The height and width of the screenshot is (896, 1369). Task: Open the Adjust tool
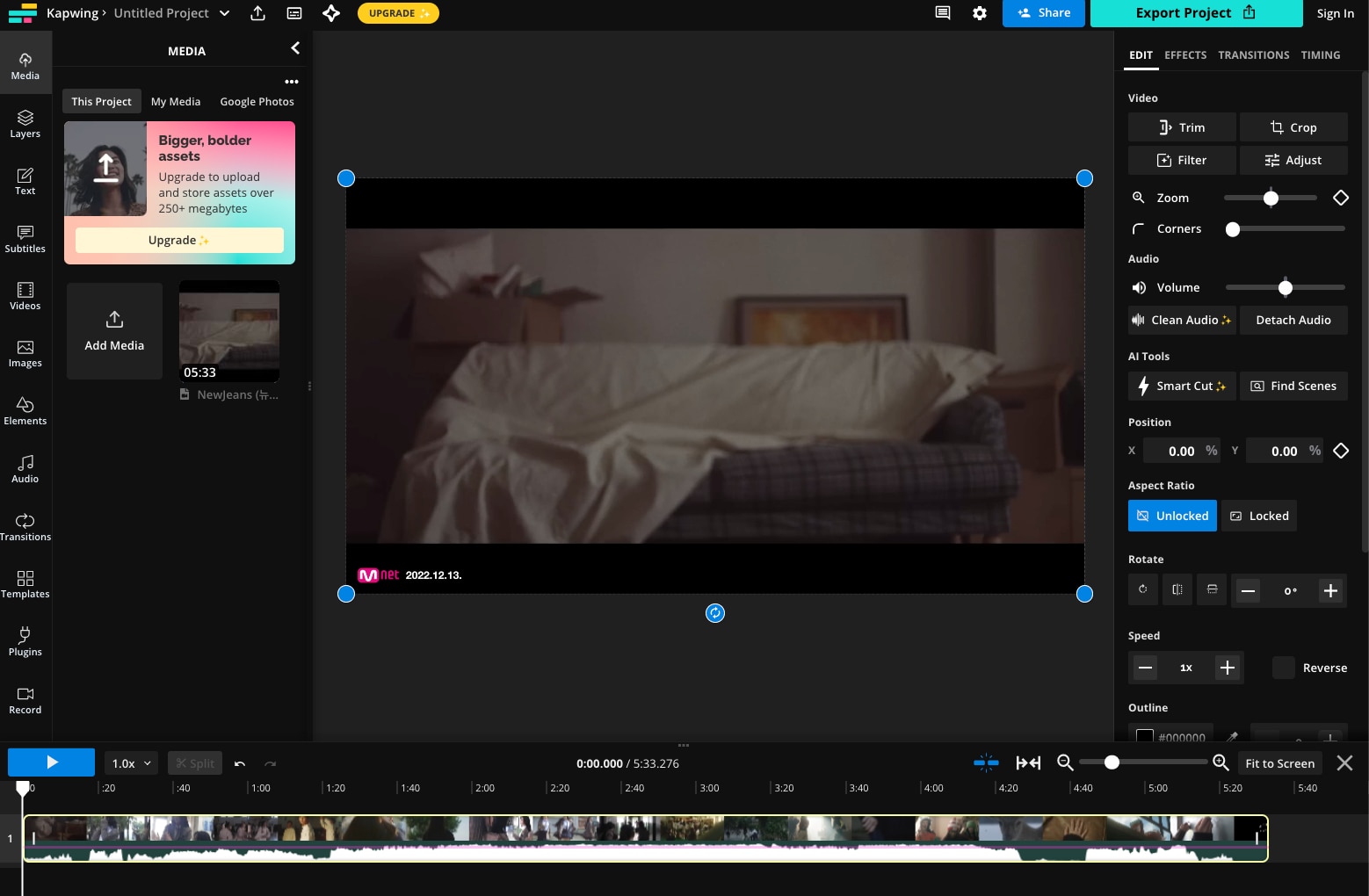[x=1293, y=160]
